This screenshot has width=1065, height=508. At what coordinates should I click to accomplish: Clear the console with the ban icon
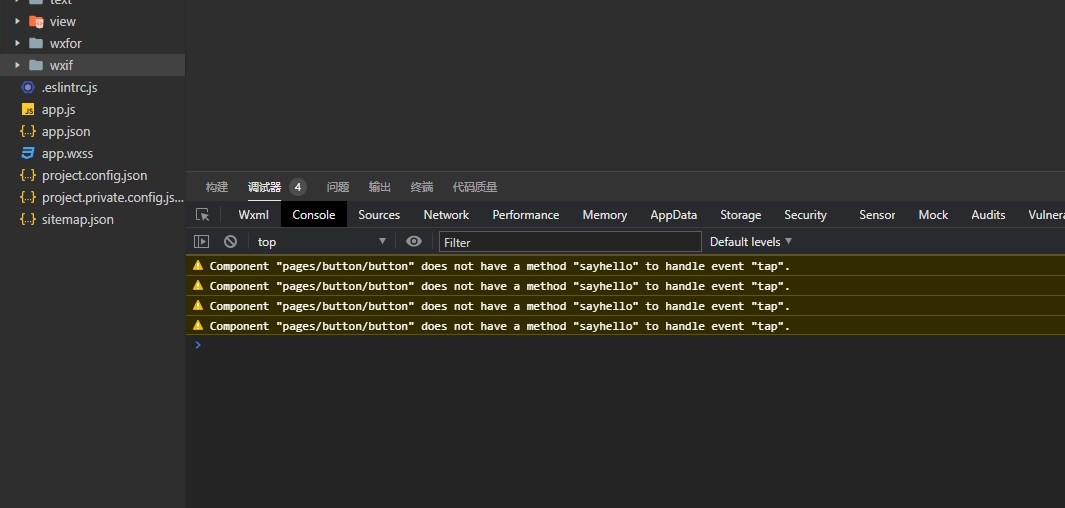tap(230, 242)
